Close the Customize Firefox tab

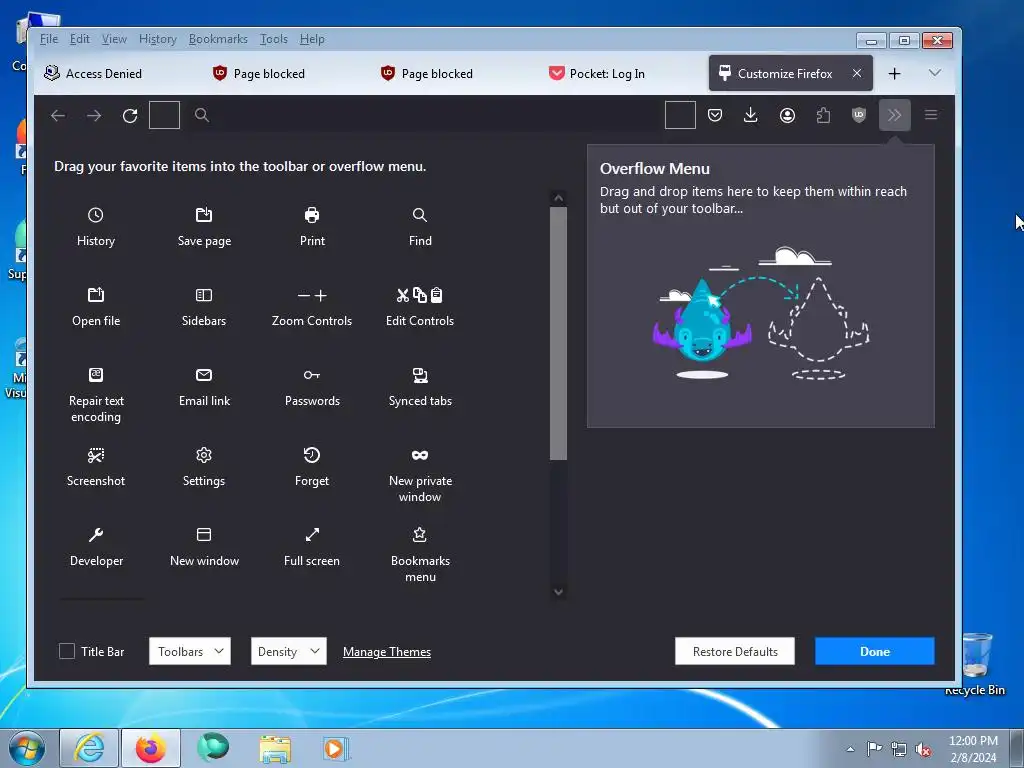pyautogui.click(x=857, y=73)
